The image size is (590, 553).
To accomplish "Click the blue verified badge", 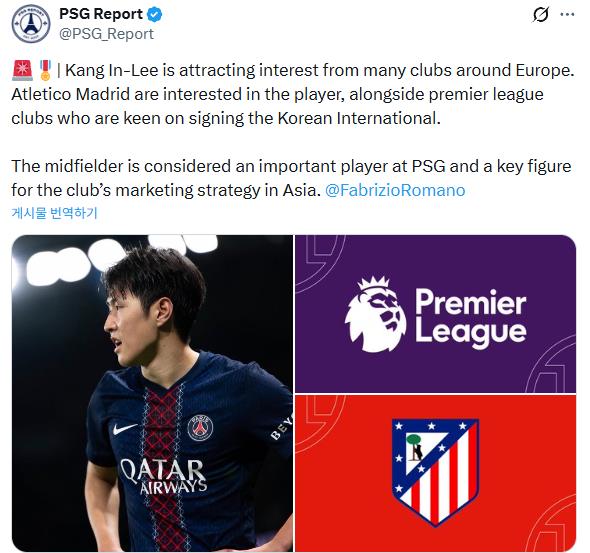I will pyautogui.click(x=154, y=14).
